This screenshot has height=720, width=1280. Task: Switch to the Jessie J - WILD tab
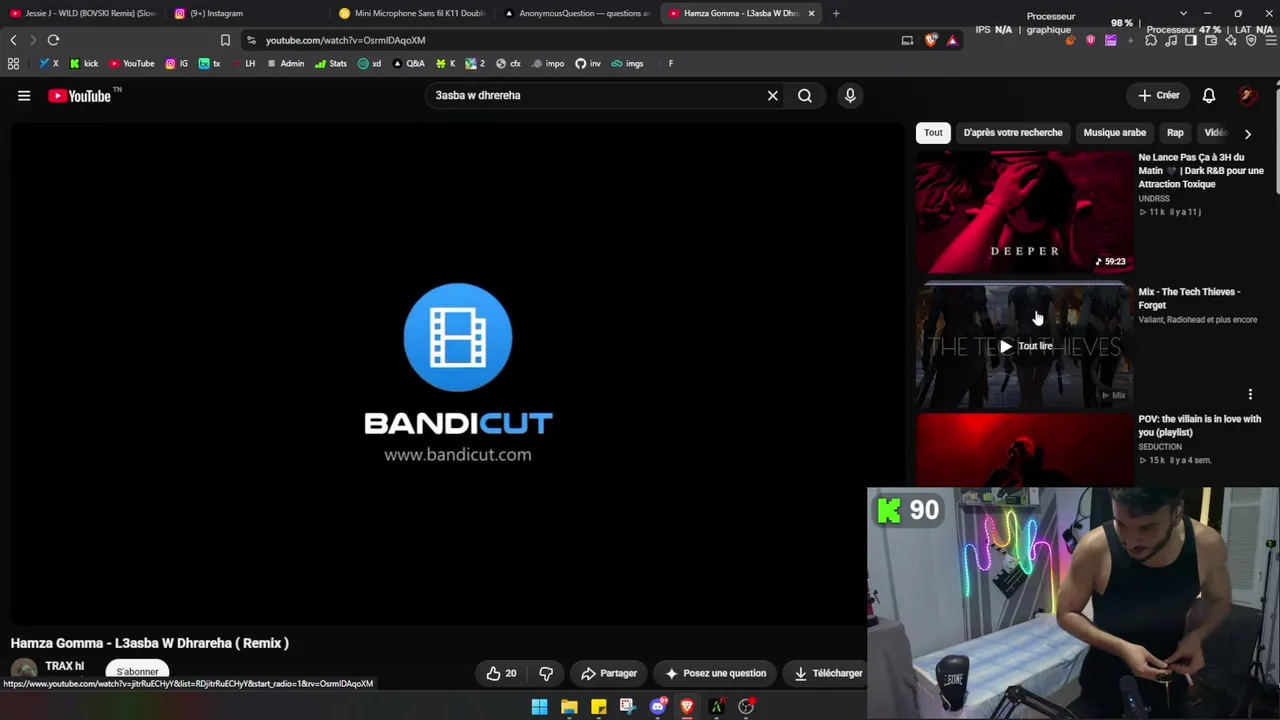(x=83, y=13)
